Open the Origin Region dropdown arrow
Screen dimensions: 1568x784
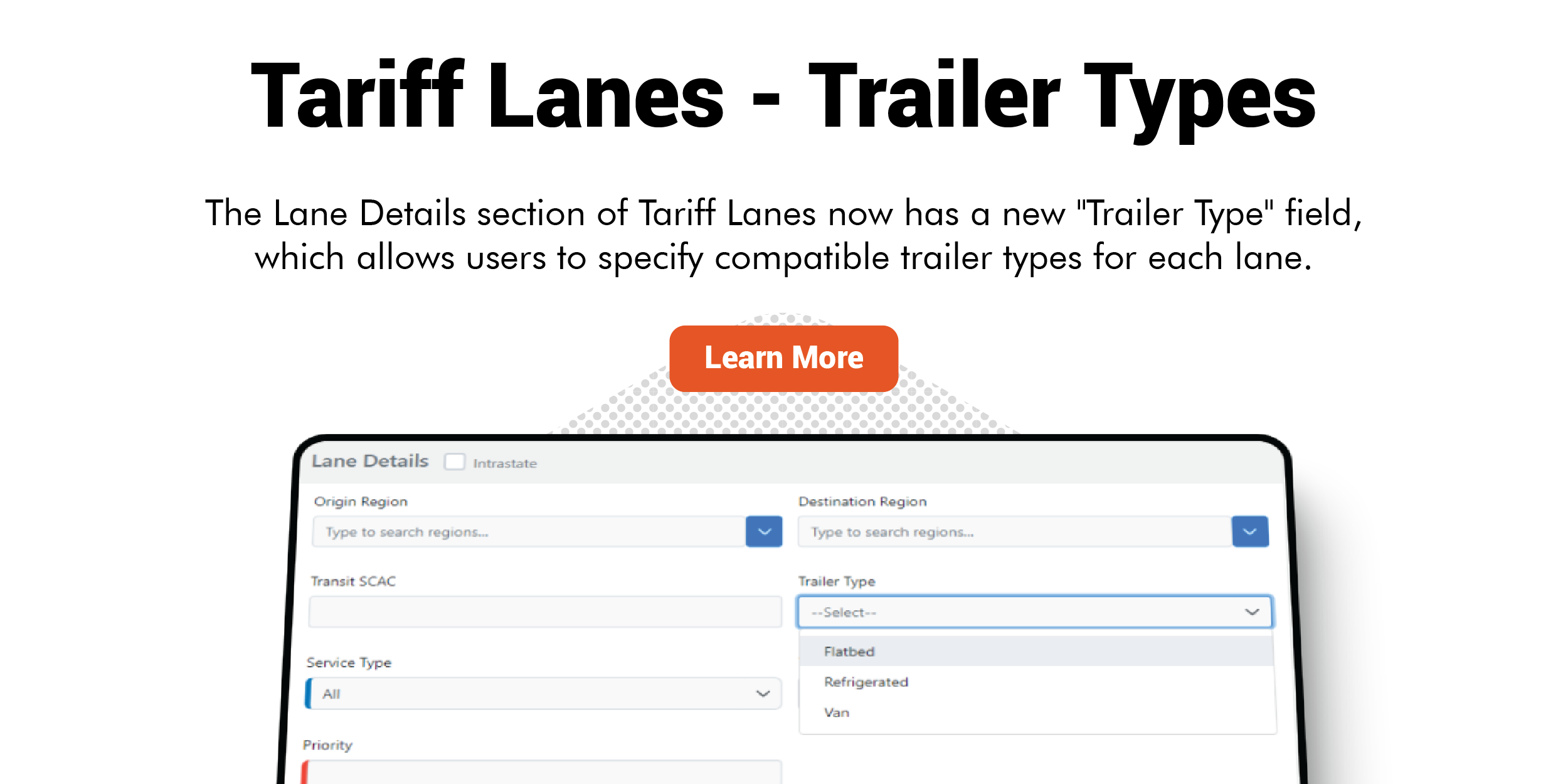click(x=764, y=531)
